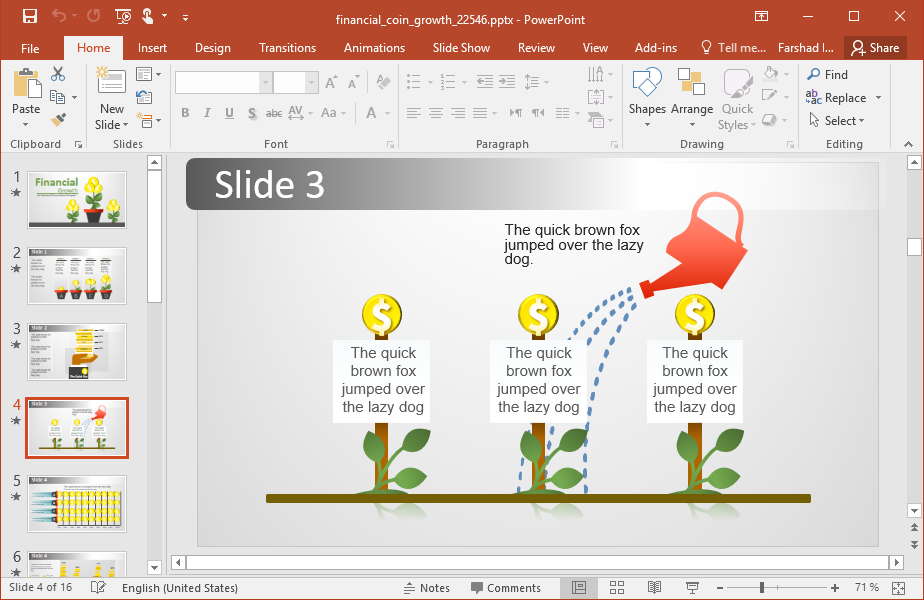Screen dimensions: 924x600
Task: Select the Format Painter brush
Action: 58,120
